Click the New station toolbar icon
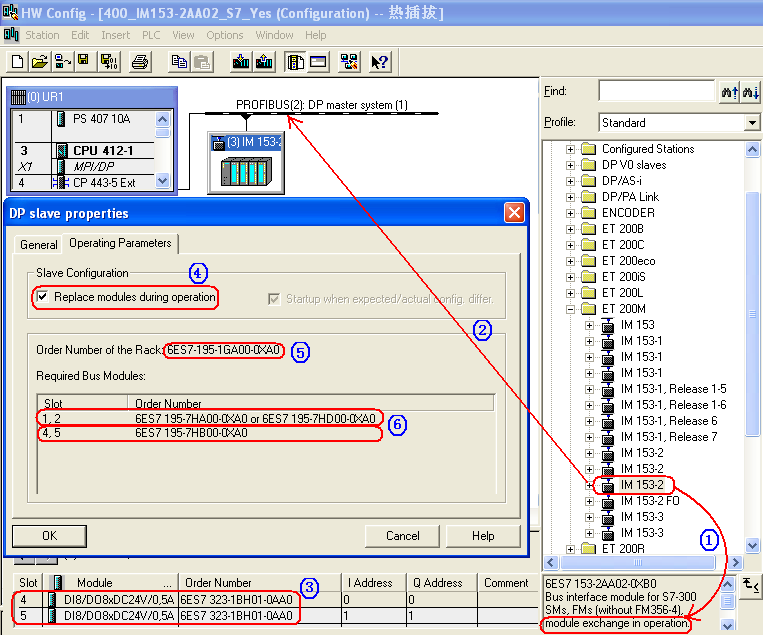Image resolution: width=763 pixels, height=635 pixels. click(x=18, y=62)
